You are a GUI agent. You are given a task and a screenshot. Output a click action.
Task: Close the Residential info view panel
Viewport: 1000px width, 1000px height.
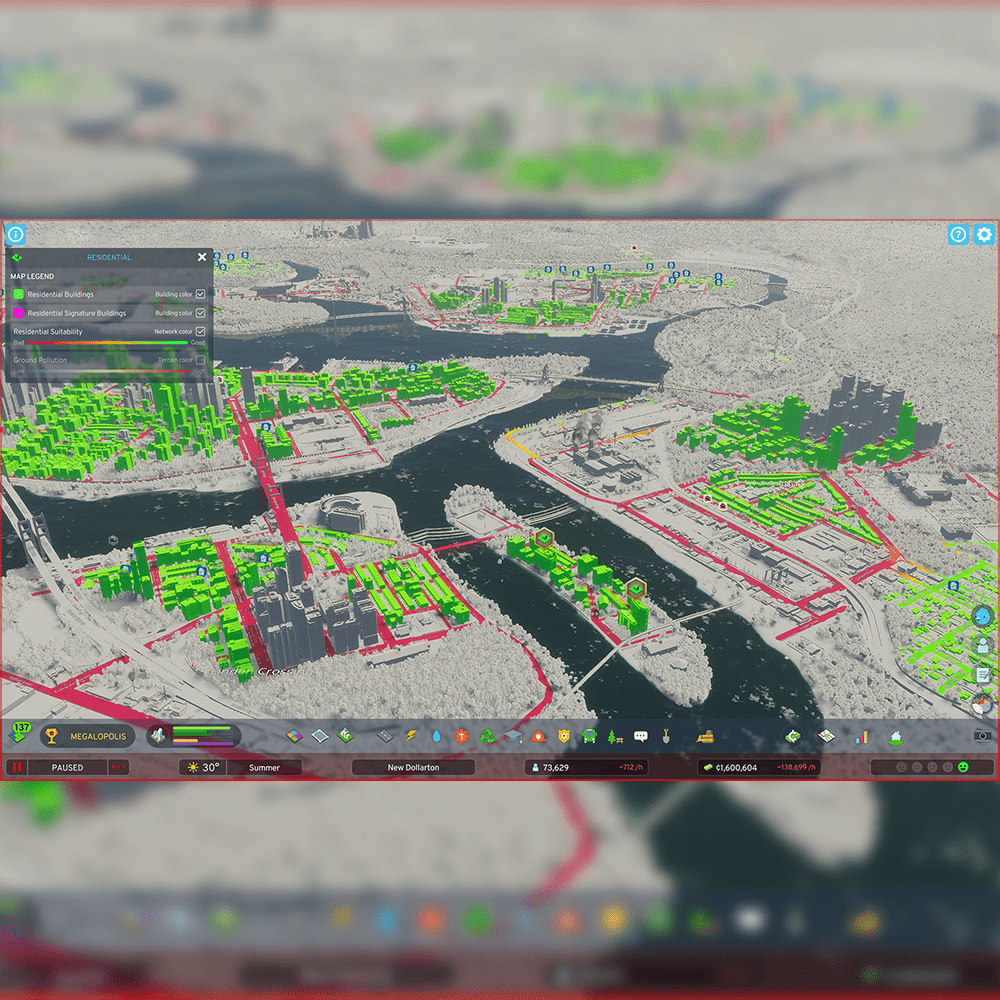(202, 257)
